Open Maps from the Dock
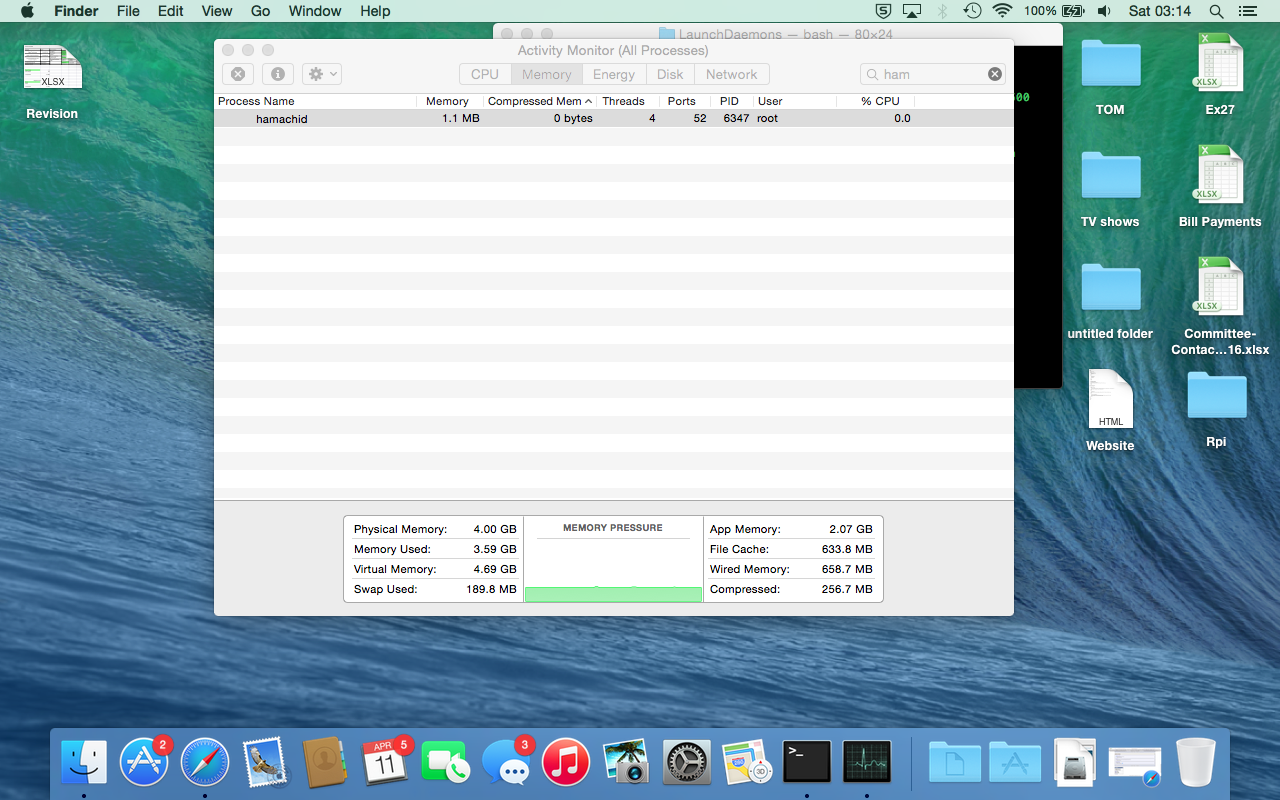Screen dimensions: 1280x800 click(x=746, y=762)
